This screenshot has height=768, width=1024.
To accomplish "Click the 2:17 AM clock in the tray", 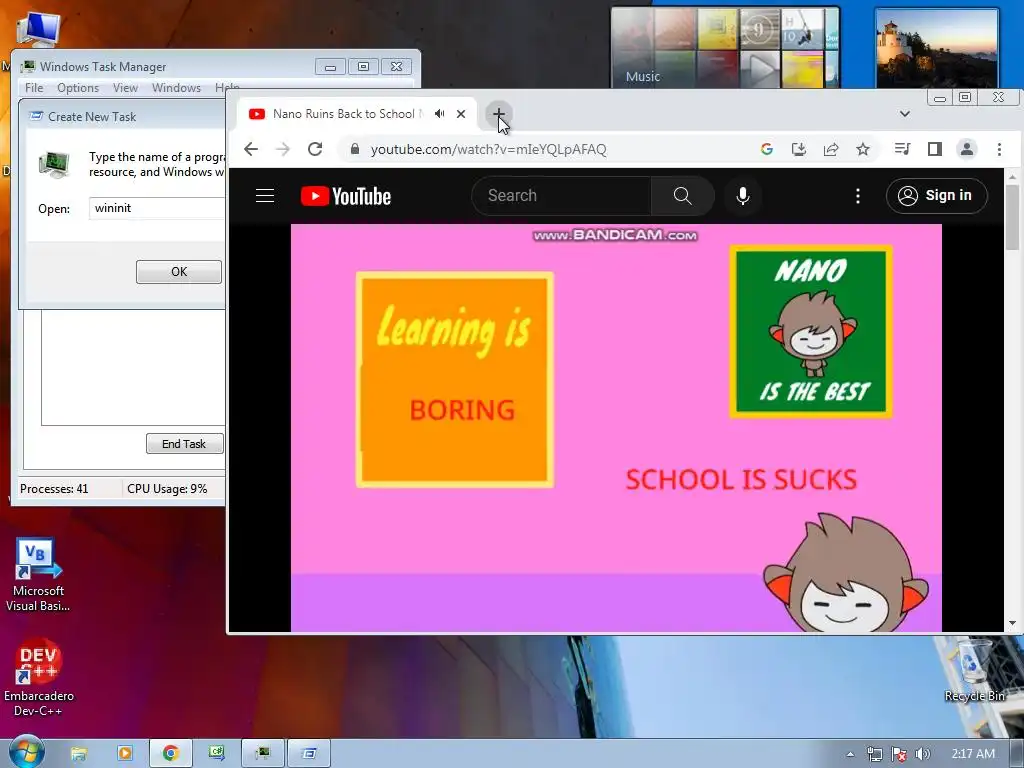I will 973,754.
